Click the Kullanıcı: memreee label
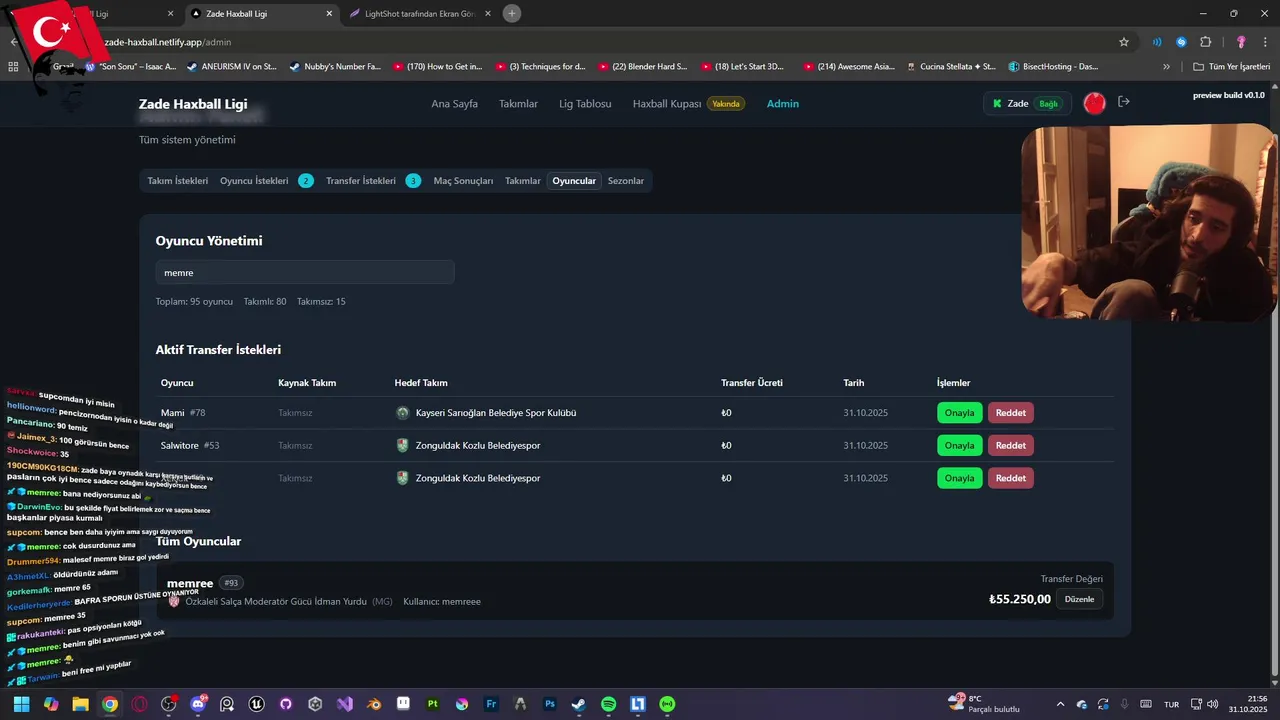The height and width of the screenshot is (720, 1280). 442,602
